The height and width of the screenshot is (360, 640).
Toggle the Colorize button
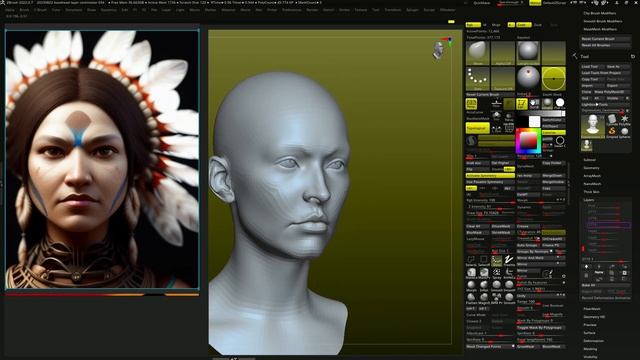[553, 133]
